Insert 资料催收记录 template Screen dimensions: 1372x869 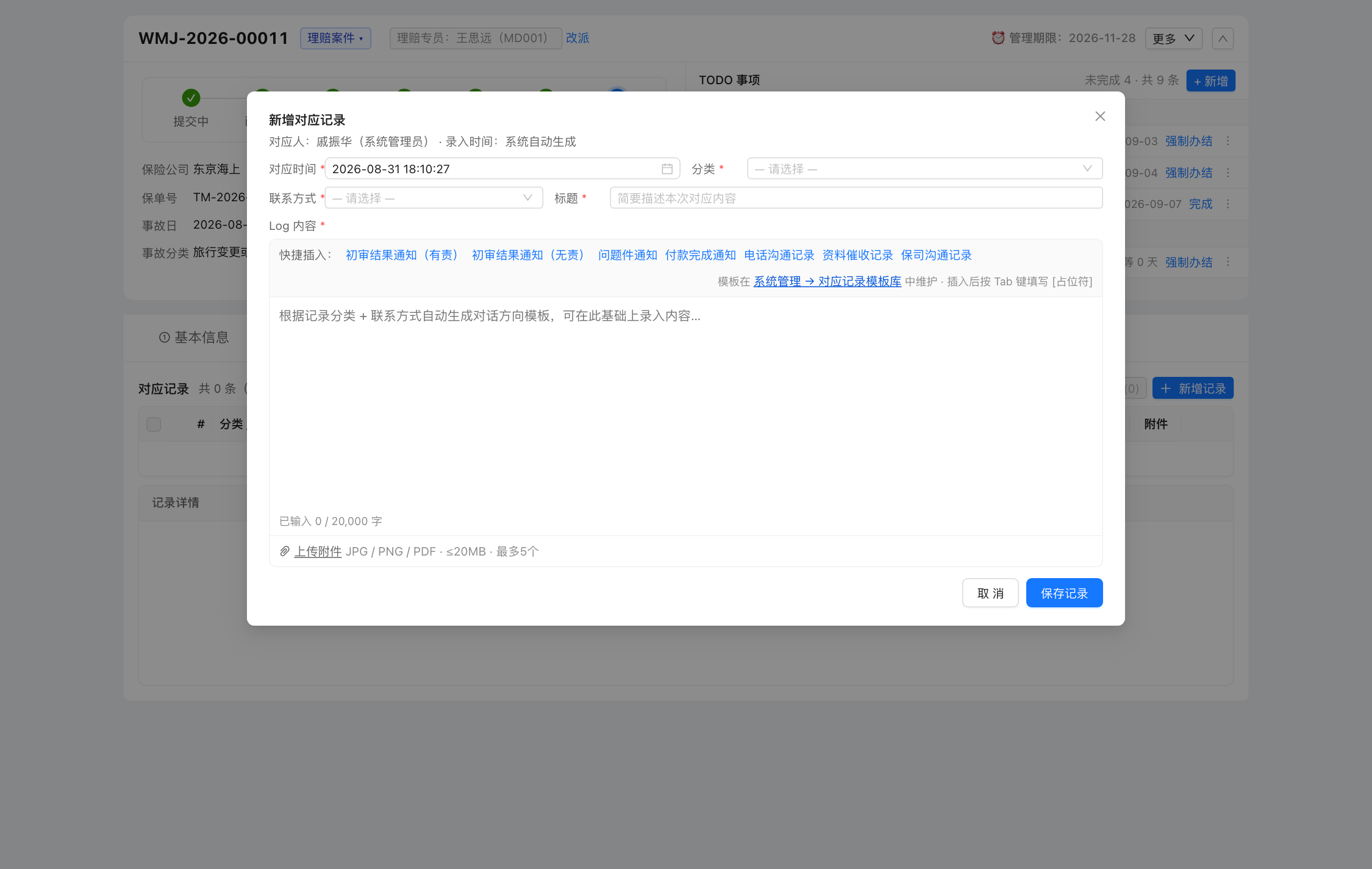[857, 255]
